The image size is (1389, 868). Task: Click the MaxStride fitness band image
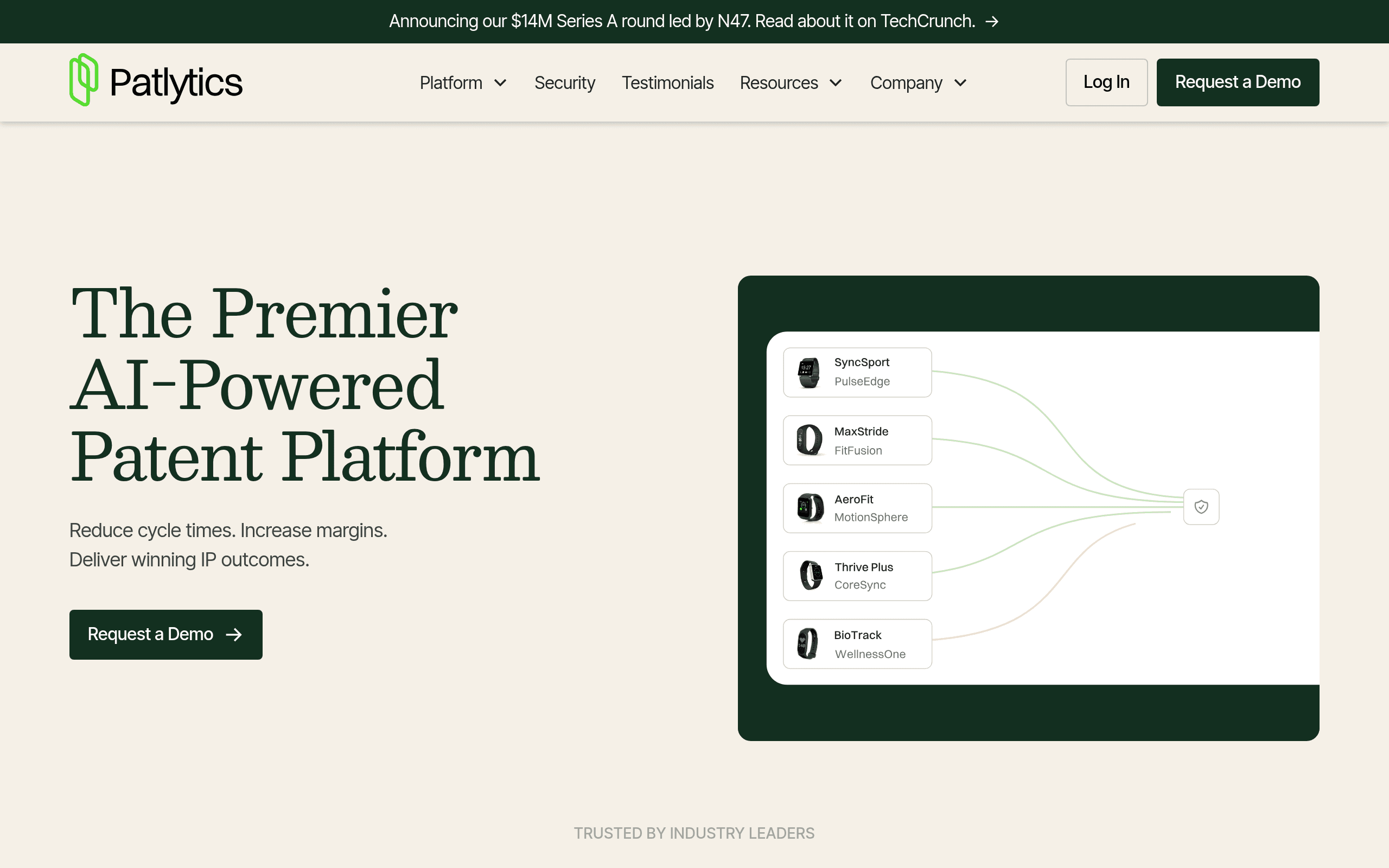(810, 441)
